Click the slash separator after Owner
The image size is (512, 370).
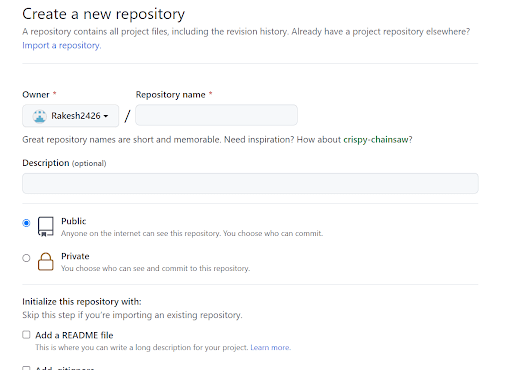(x=127, y=116)
